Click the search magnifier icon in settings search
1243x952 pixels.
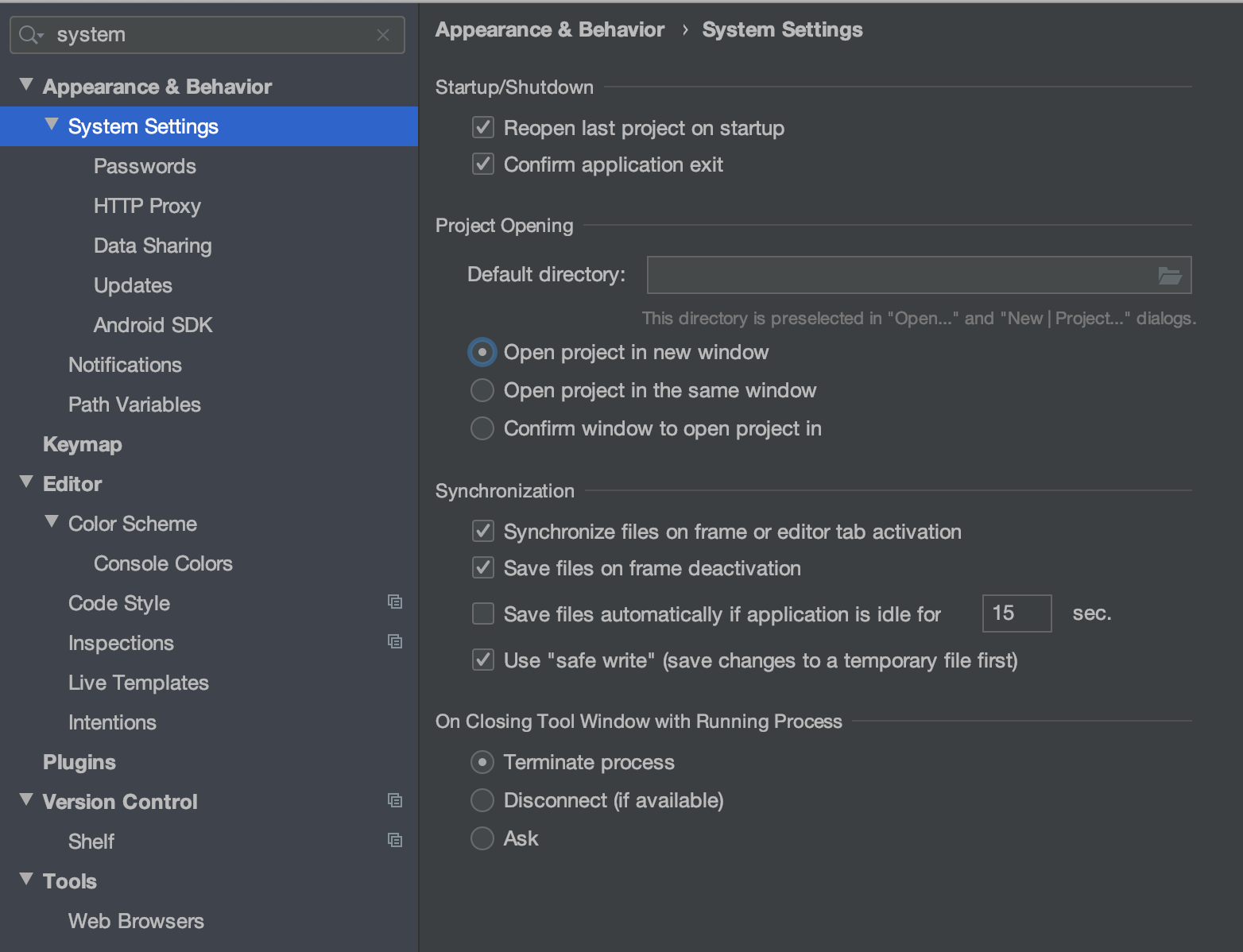(x=30, y=35)
